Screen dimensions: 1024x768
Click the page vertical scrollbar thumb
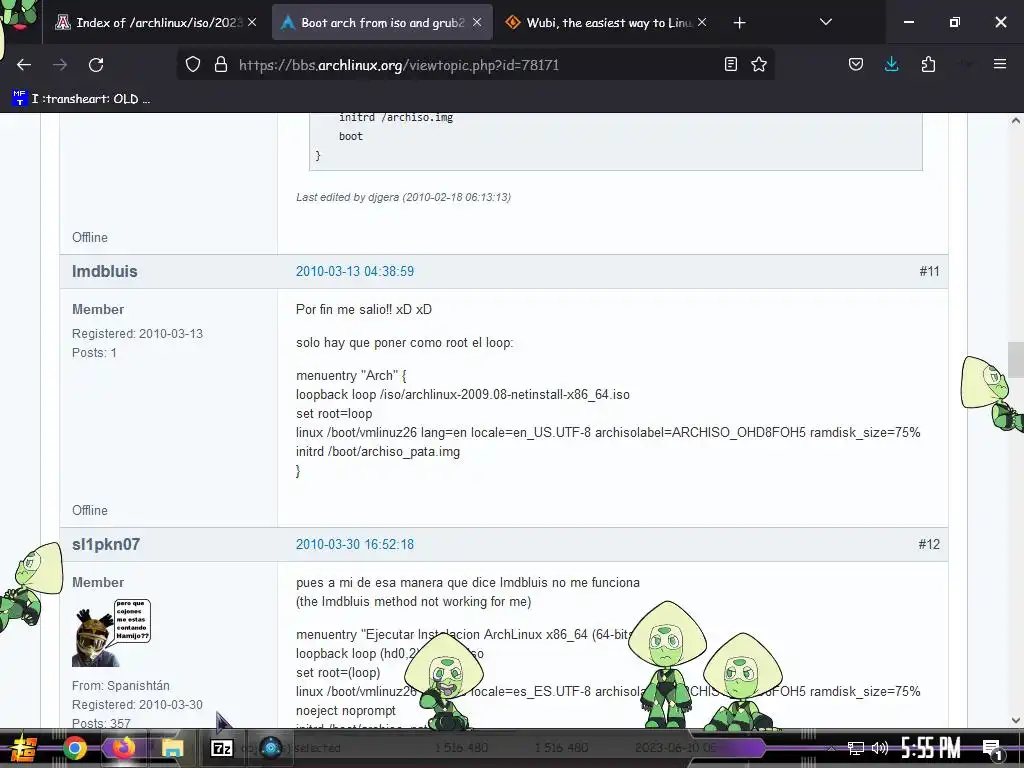[1016, 359]
